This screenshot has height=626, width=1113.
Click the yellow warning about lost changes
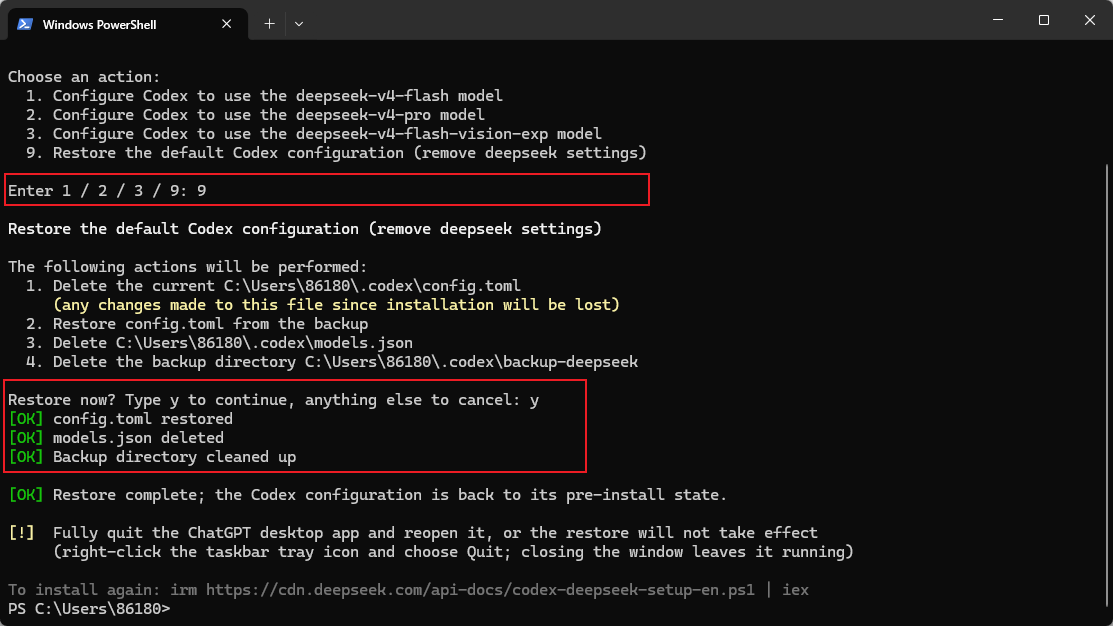coord(336,305)
